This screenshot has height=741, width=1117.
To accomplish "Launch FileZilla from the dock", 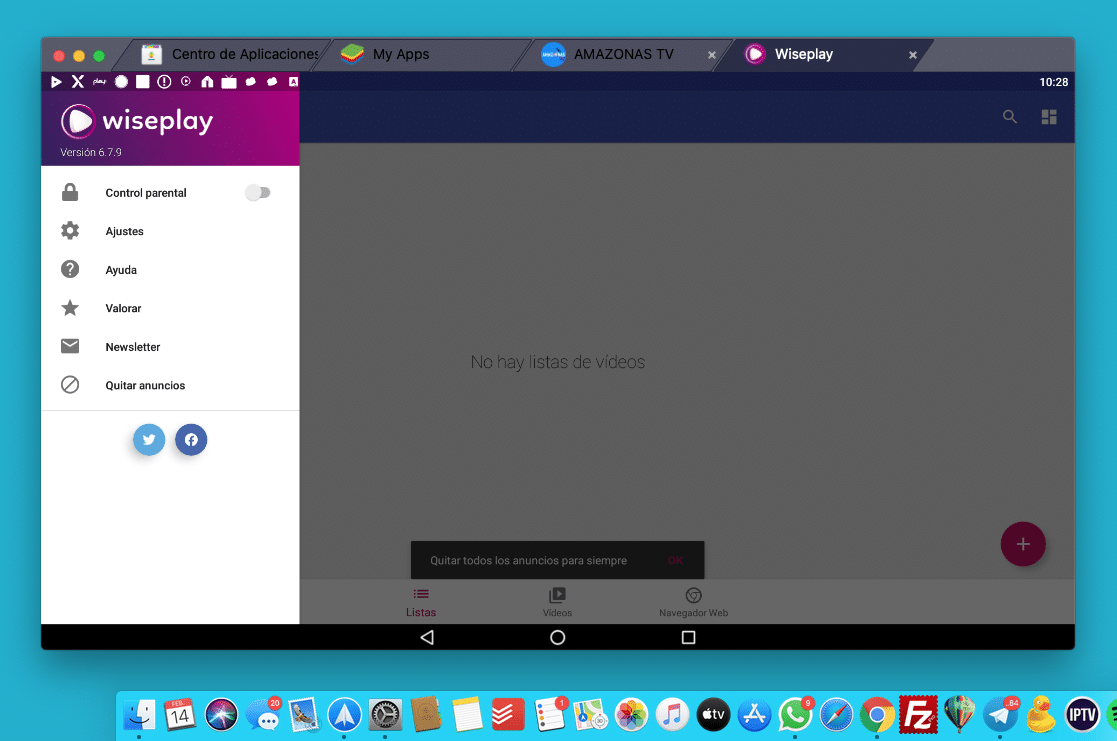I will click(x=918, y=714).
